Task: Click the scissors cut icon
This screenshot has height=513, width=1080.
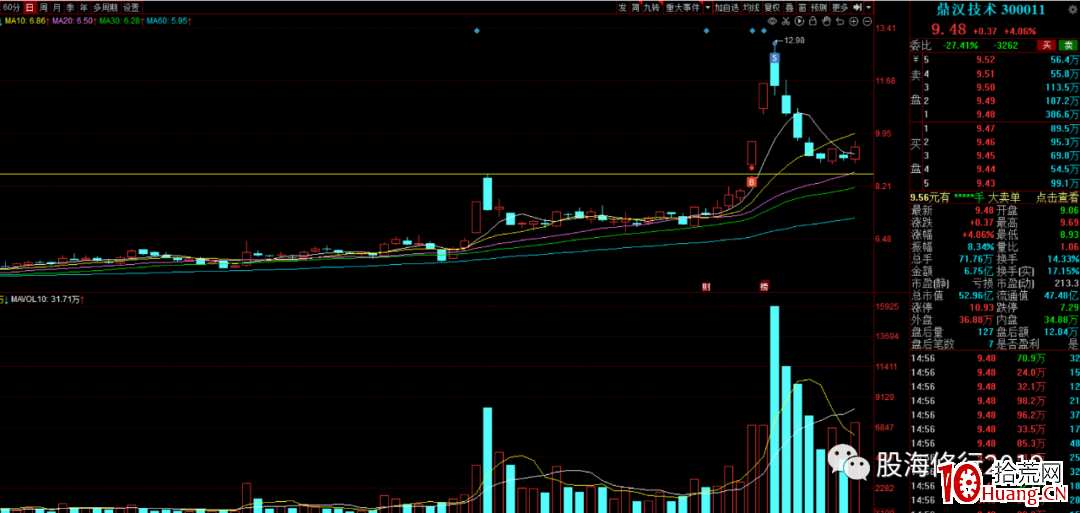Action: pyautogui.click(x=785, y=21)
